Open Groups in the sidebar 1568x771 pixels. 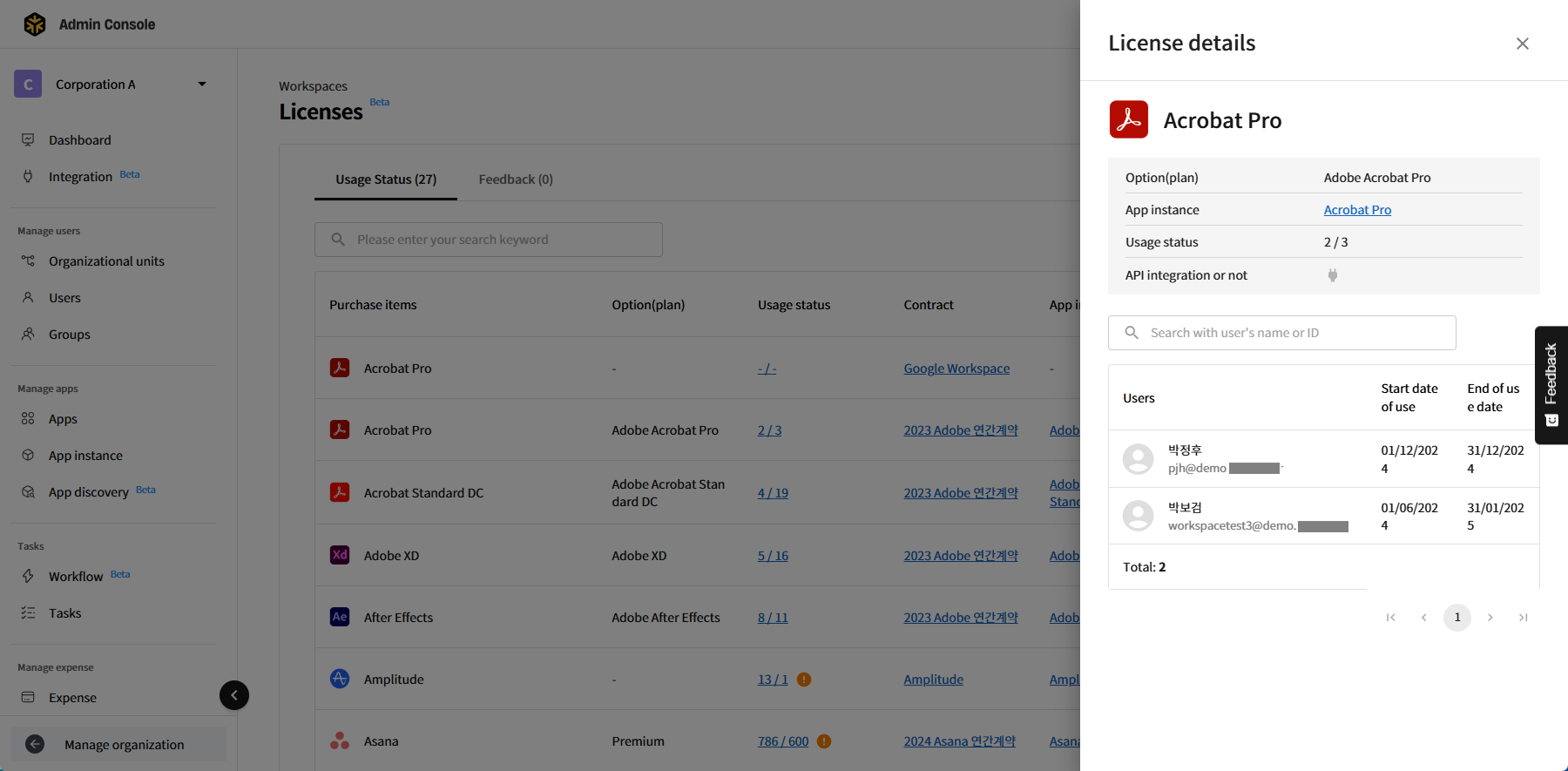tap(70, 335)
